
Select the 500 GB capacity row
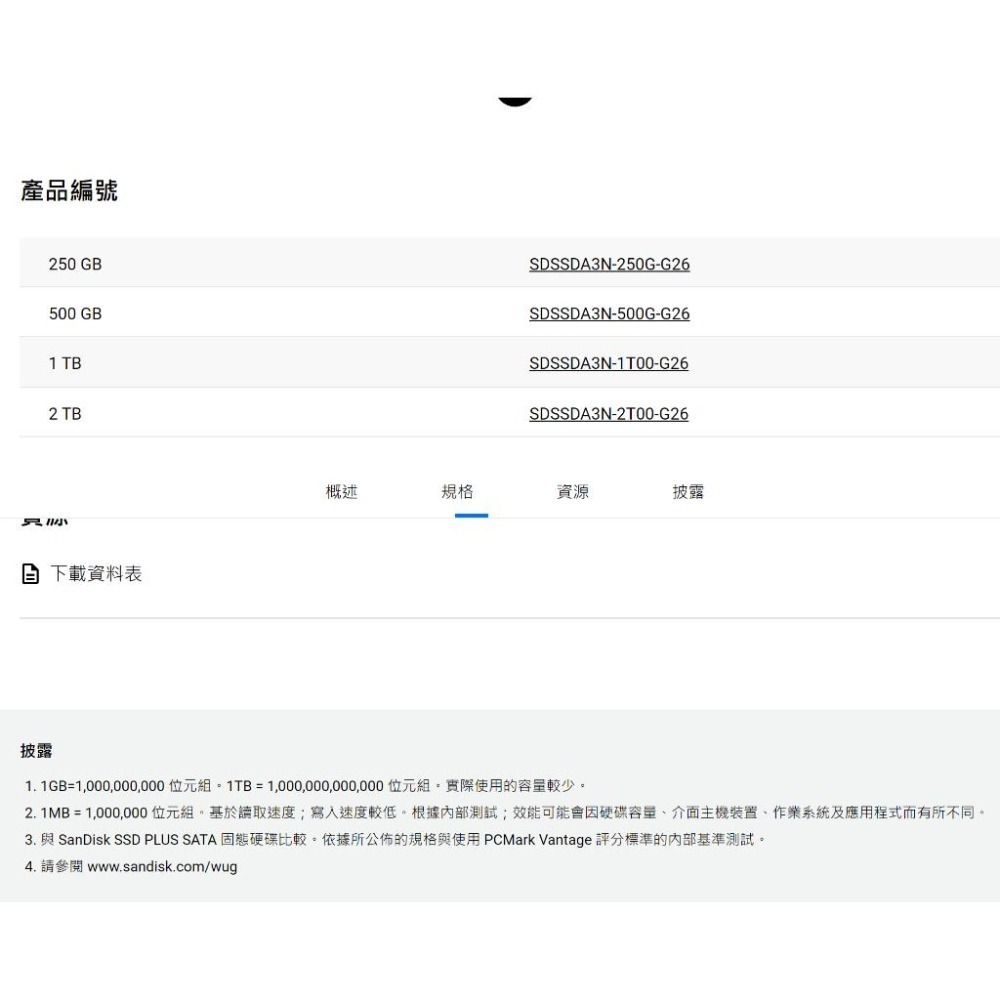tap(74, 313)
